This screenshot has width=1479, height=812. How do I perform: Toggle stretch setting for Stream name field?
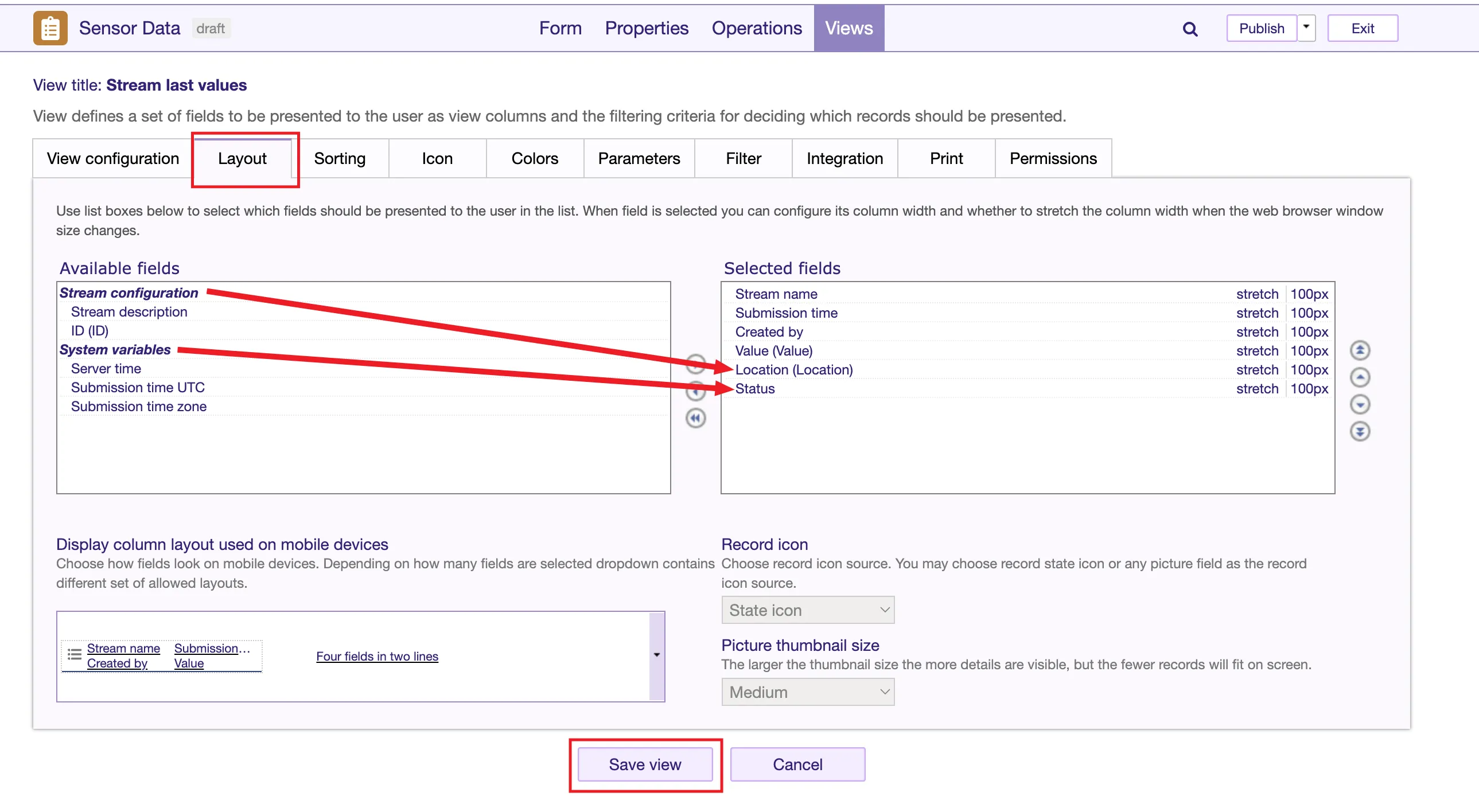(1256, 294)
